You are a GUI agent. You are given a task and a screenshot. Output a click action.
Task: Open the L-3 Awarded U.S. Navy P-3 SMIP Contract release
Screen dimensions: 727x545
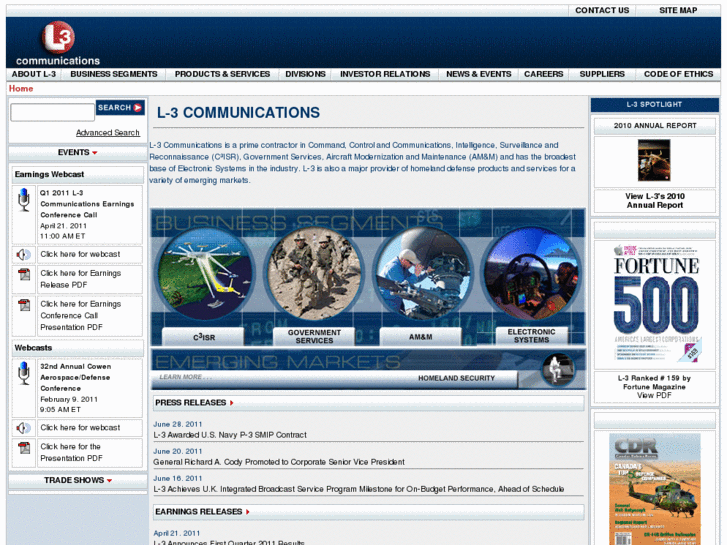tap(230, 435)
